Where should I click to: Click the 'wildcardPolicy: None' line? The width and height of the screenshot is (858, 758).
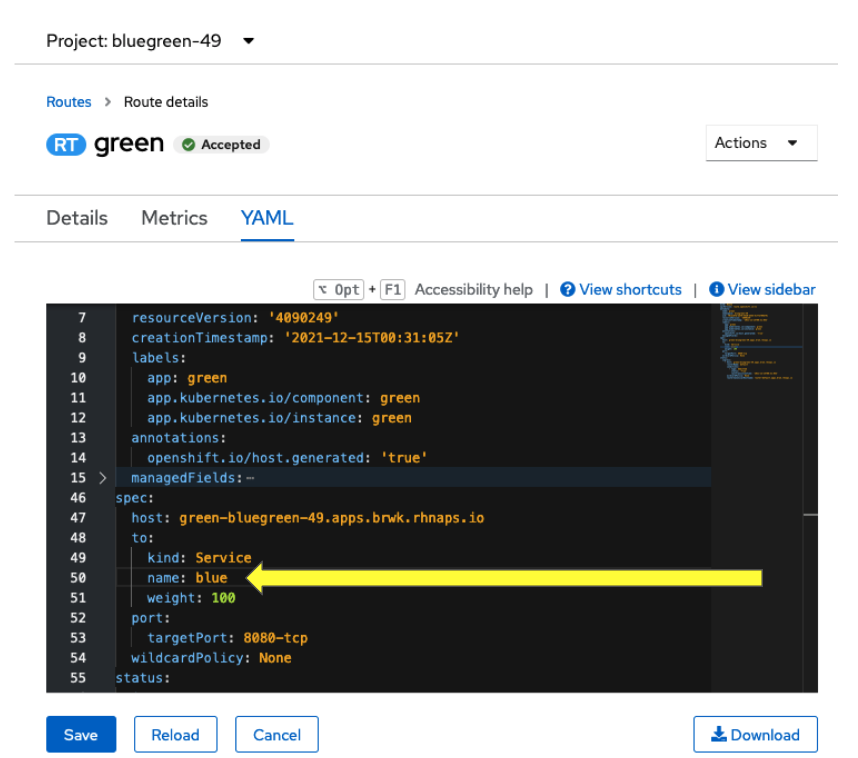(x=211, y=658)
